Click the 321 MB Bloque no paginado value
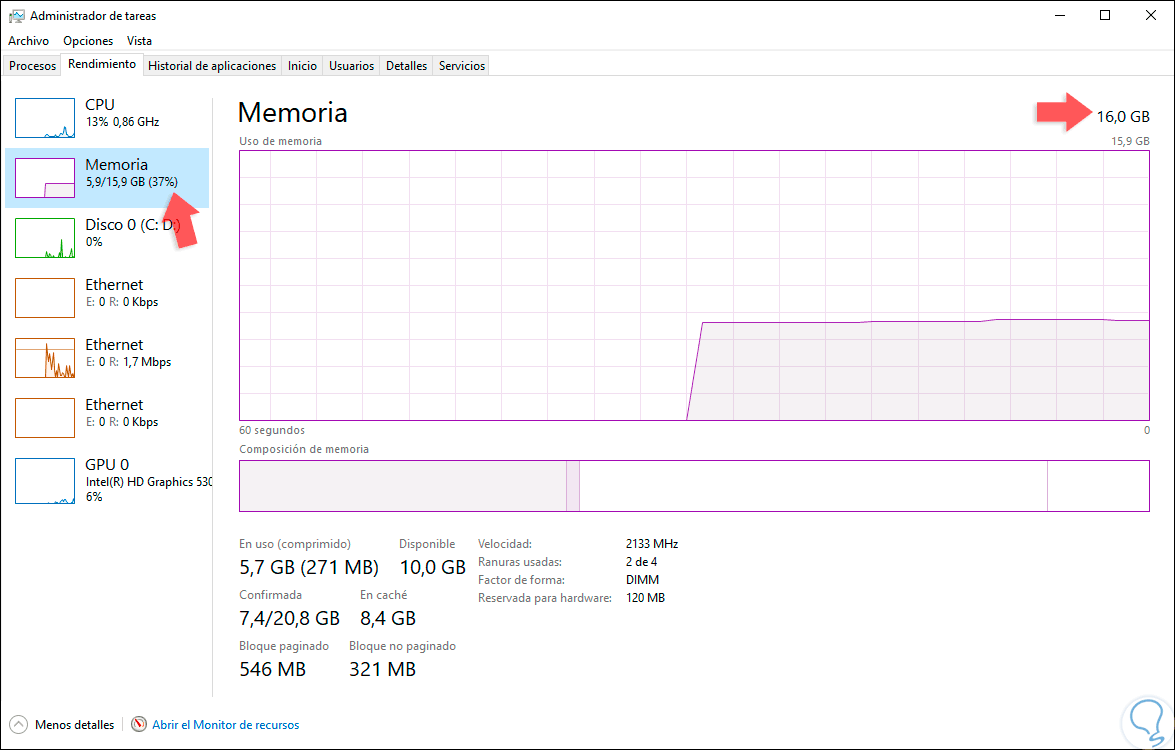1175x750 pixels. (382, 669)
